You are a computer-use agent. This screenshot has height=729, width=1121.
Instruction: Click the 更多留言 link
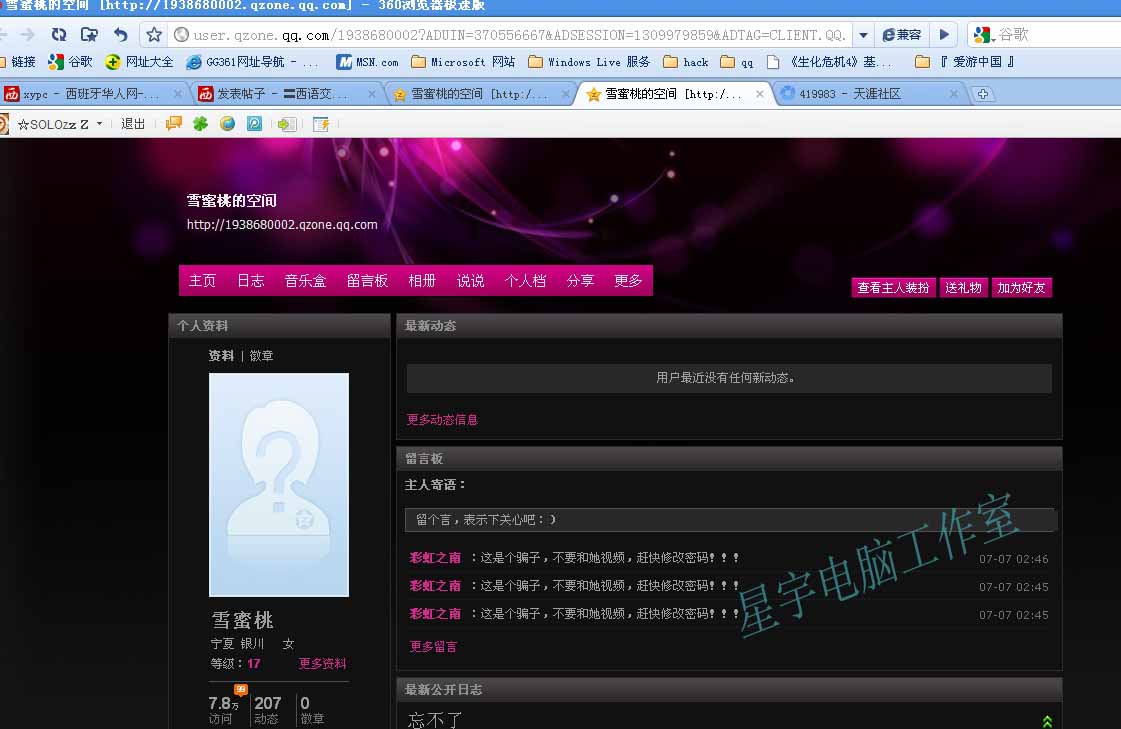point(433,647)
